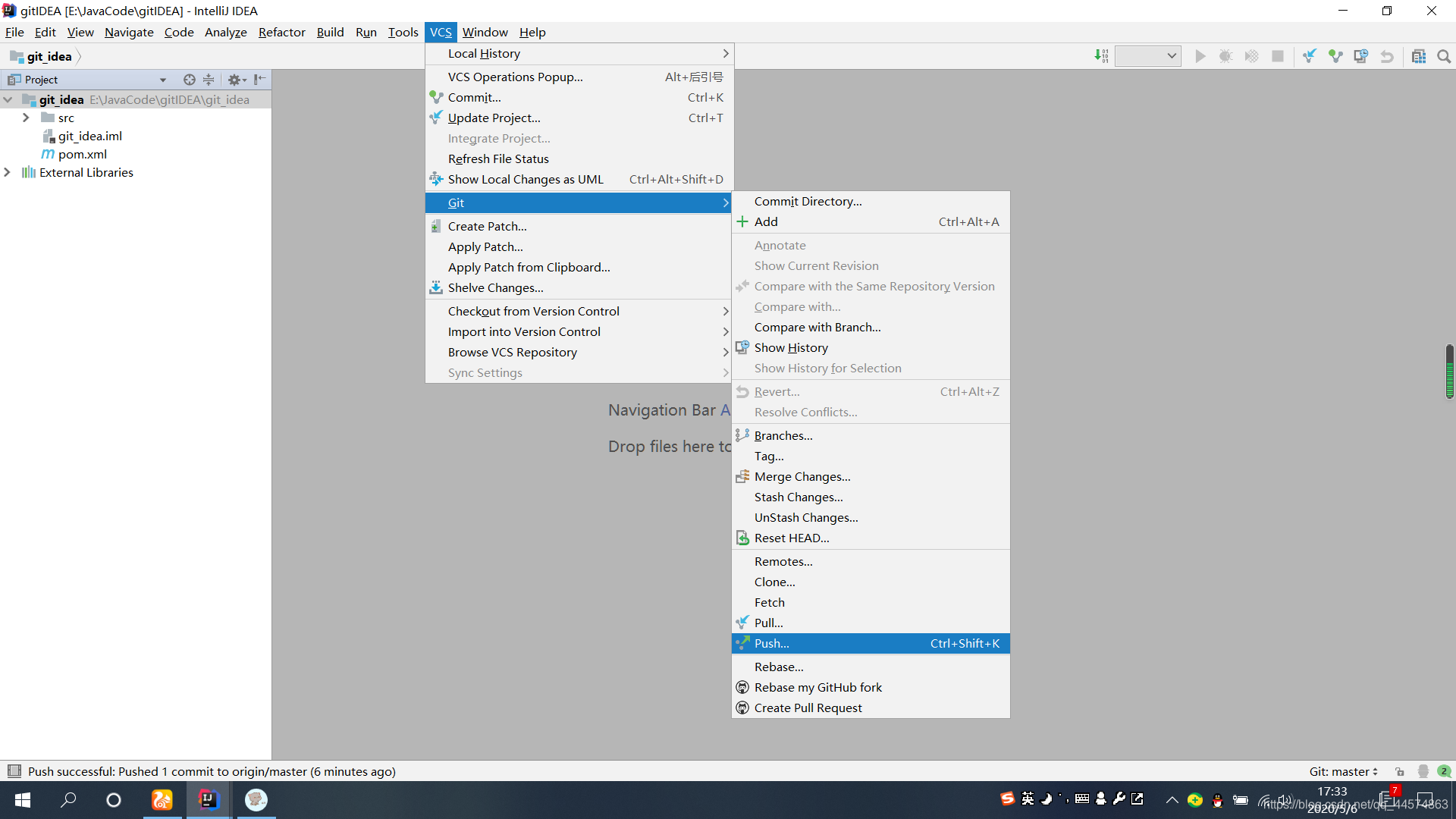Select Clone... in Git submenu
This screenshot has height=819, width=1456.
(x=871, y=582)
